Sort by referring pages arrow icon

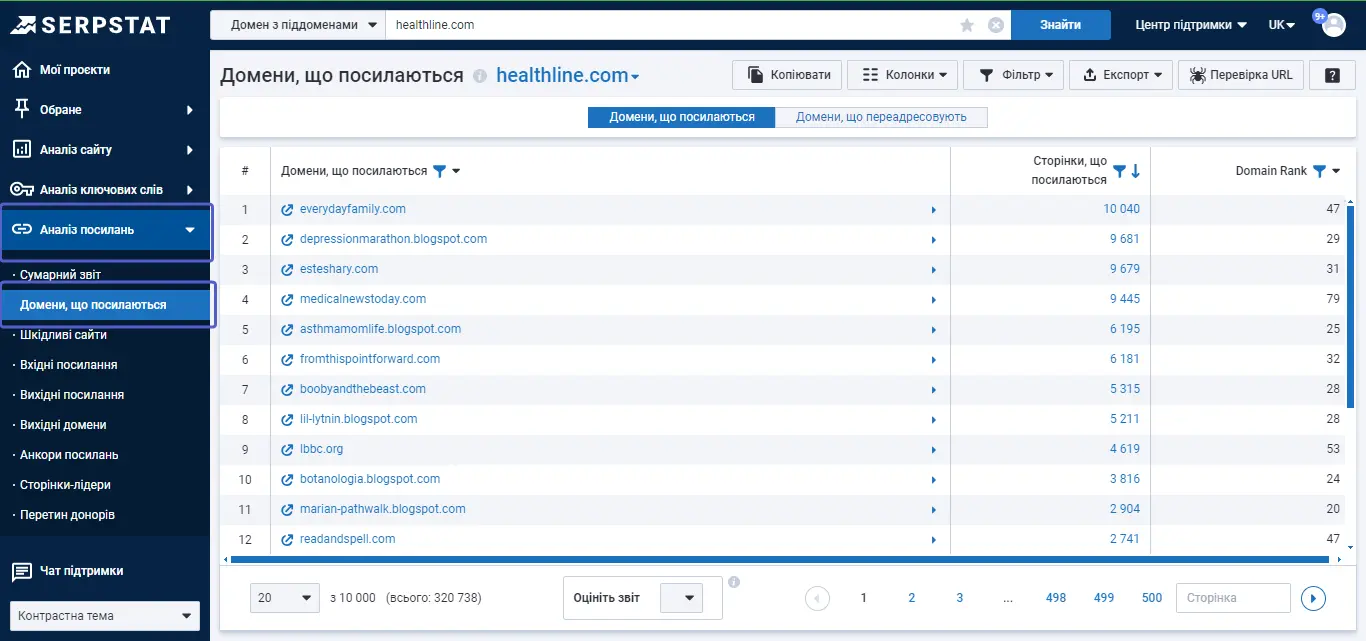pyautogui.click(x=1136, y=171)
